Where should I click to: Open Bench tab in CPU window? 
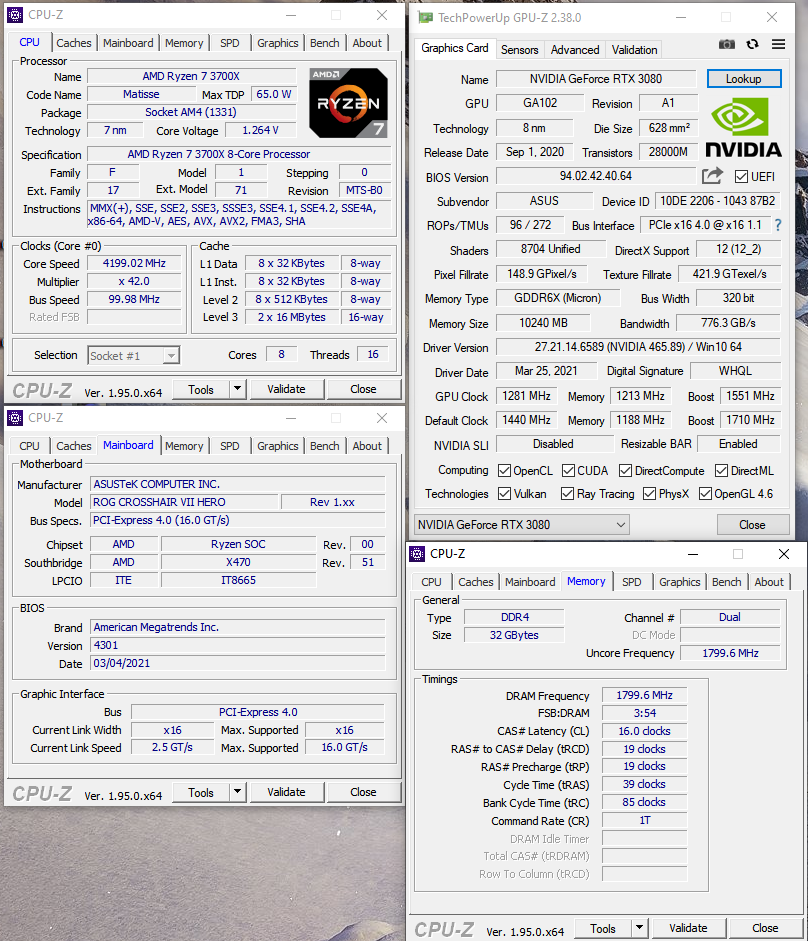[x=325, y=43]
